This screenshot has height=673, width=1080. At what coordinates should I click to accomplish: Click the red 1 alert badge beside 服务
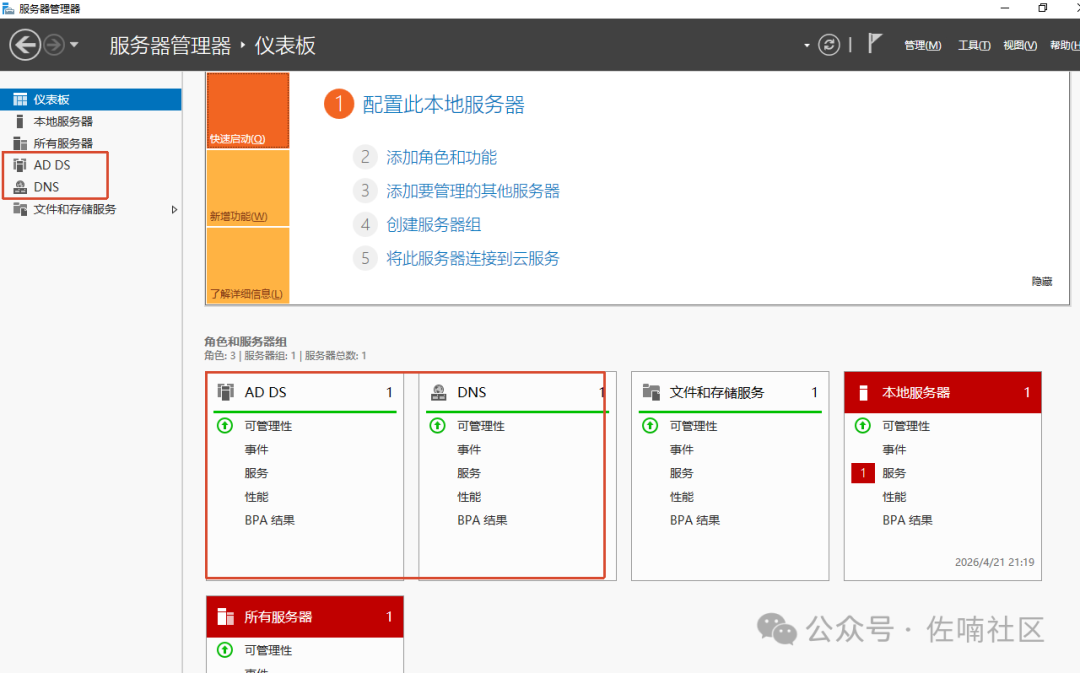[863, 473]
